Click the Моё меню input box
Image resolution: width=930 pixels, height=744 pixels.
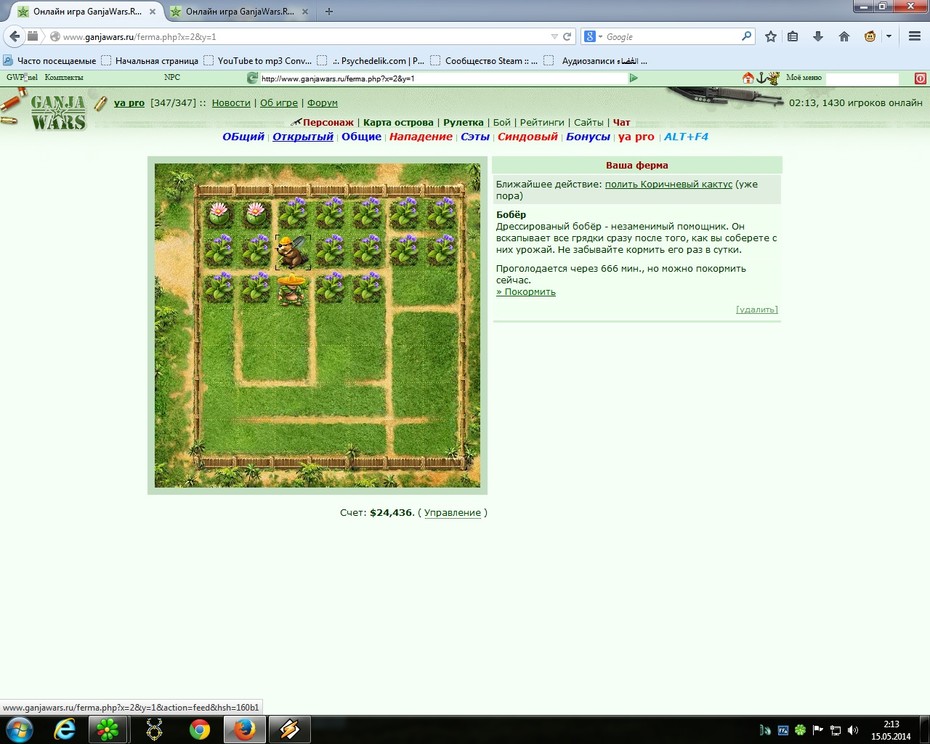pyautogui.click(x=862, y=78)
